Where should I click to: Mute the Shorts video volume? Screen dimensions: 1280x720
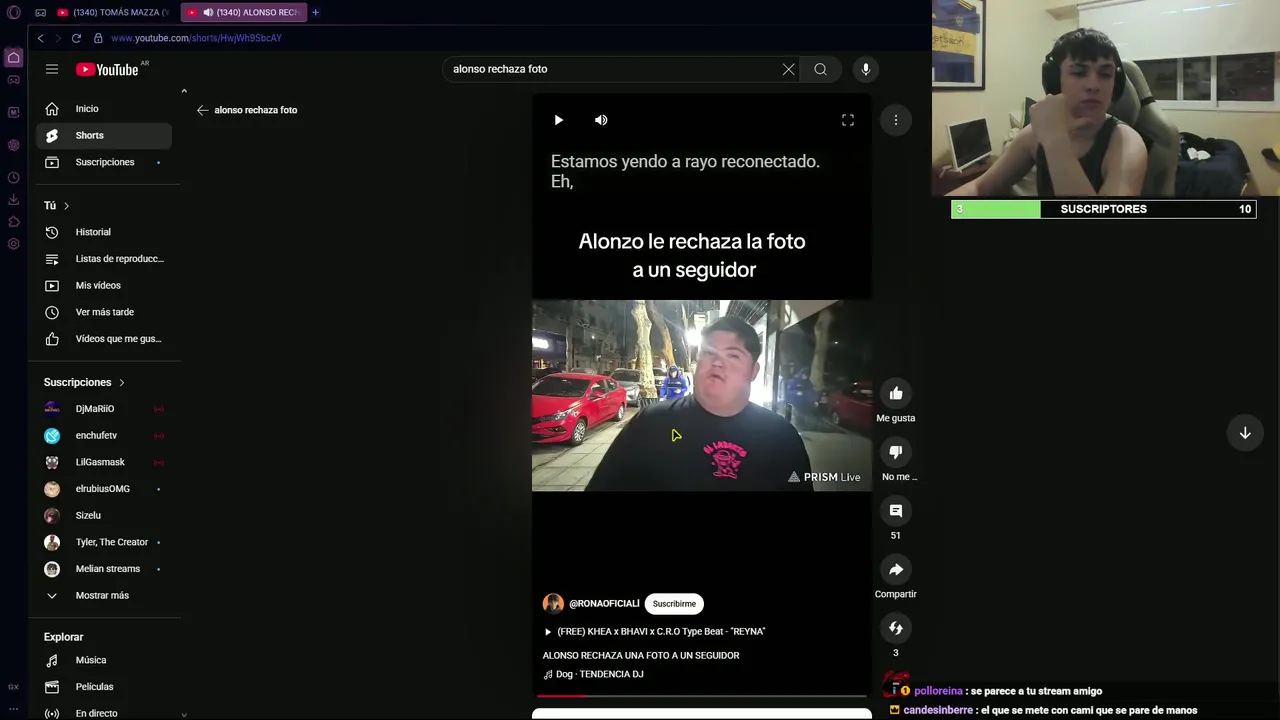coord(601,120)
